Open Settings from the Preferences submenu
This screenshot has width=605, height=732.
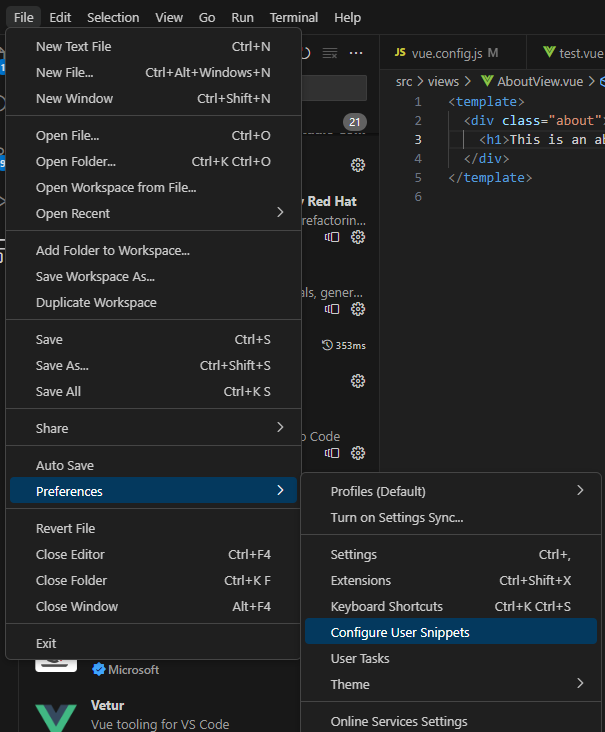(451, 554)
